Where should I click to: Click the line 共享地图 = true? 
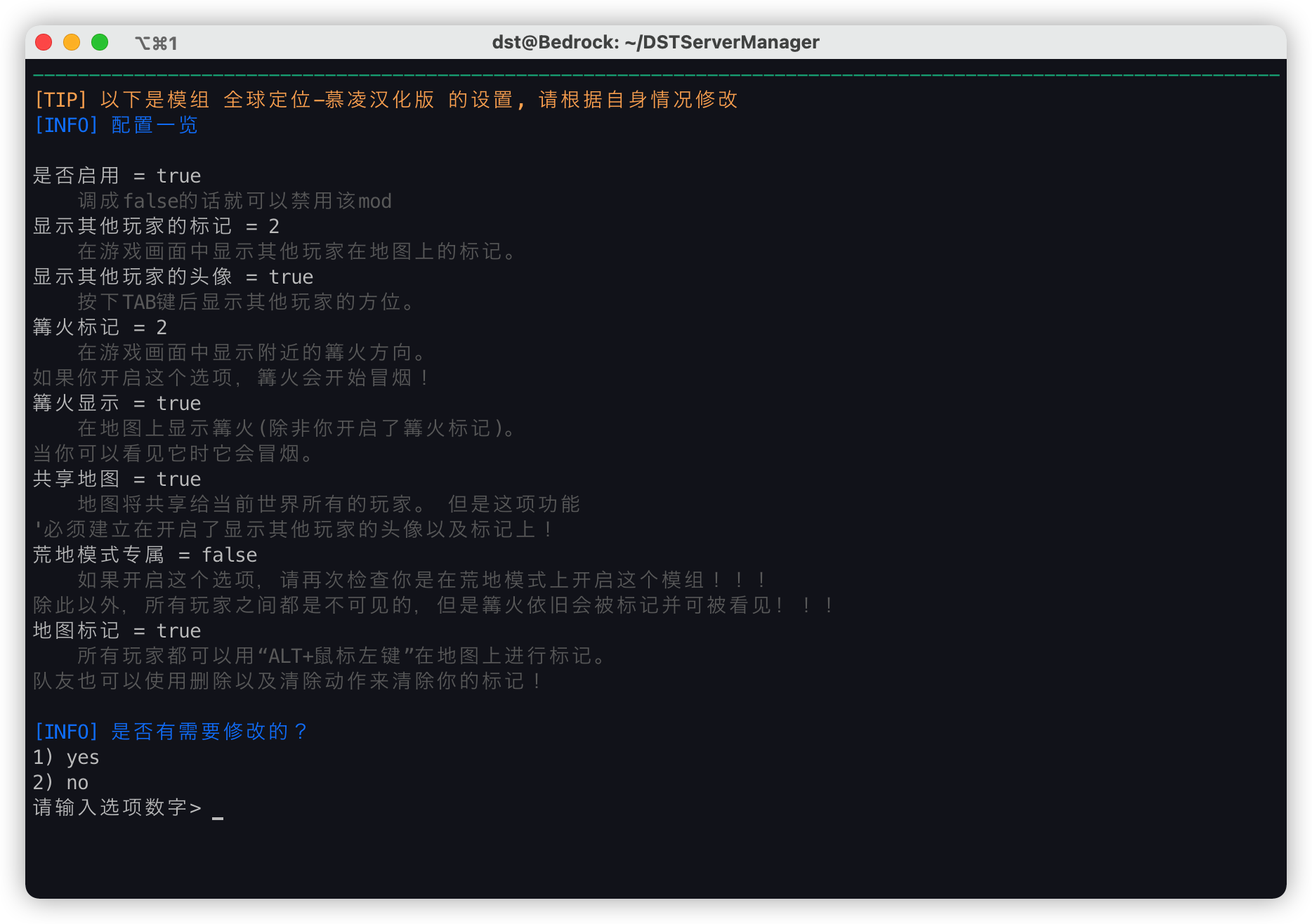click(x=117, y=479)
